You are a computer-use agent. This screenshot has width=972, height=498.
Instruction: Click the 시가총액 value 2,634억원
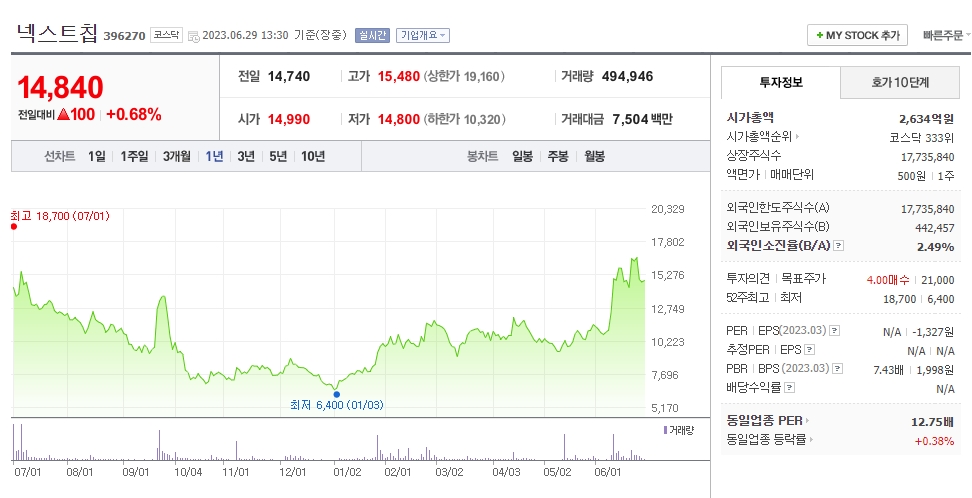[926, 118]
